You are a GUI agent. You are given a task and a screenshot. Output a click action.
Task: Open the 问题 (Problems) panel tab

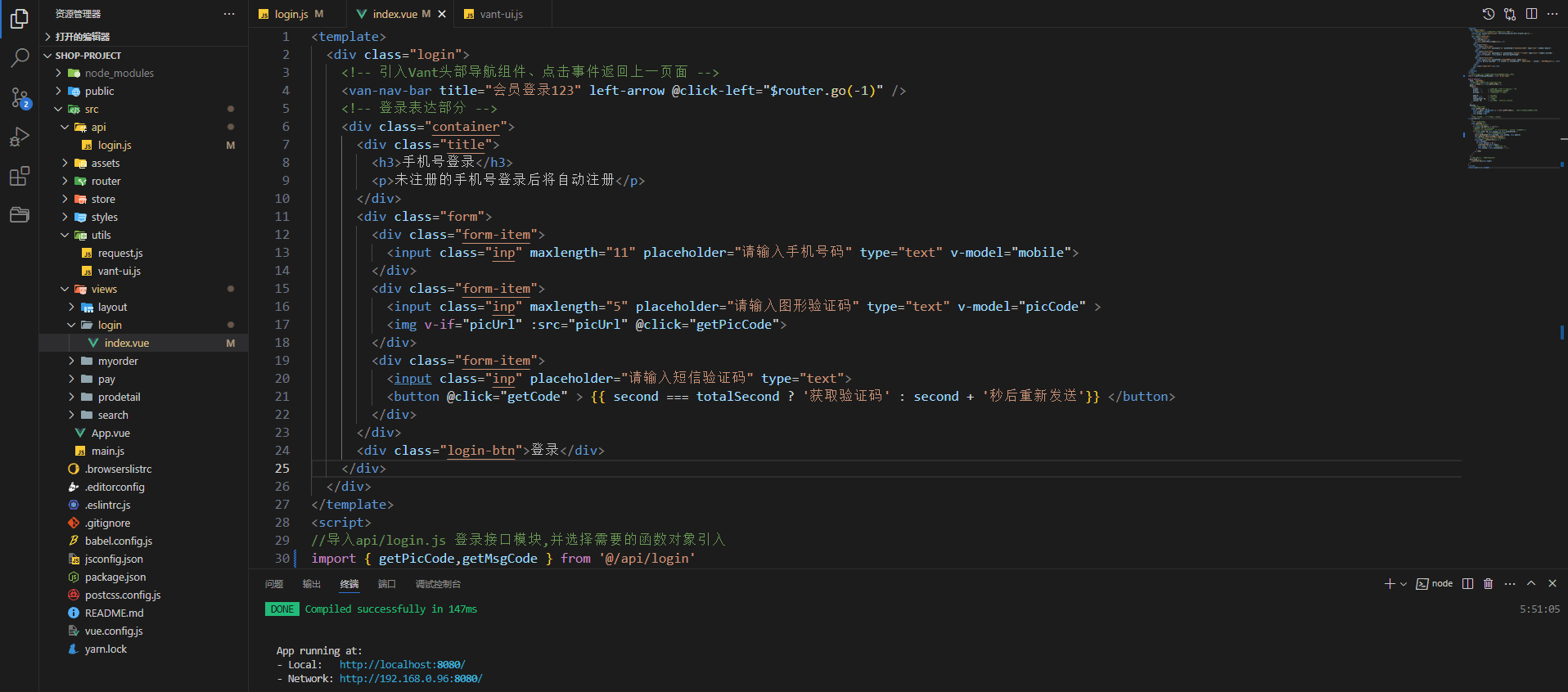pos(274,584)
